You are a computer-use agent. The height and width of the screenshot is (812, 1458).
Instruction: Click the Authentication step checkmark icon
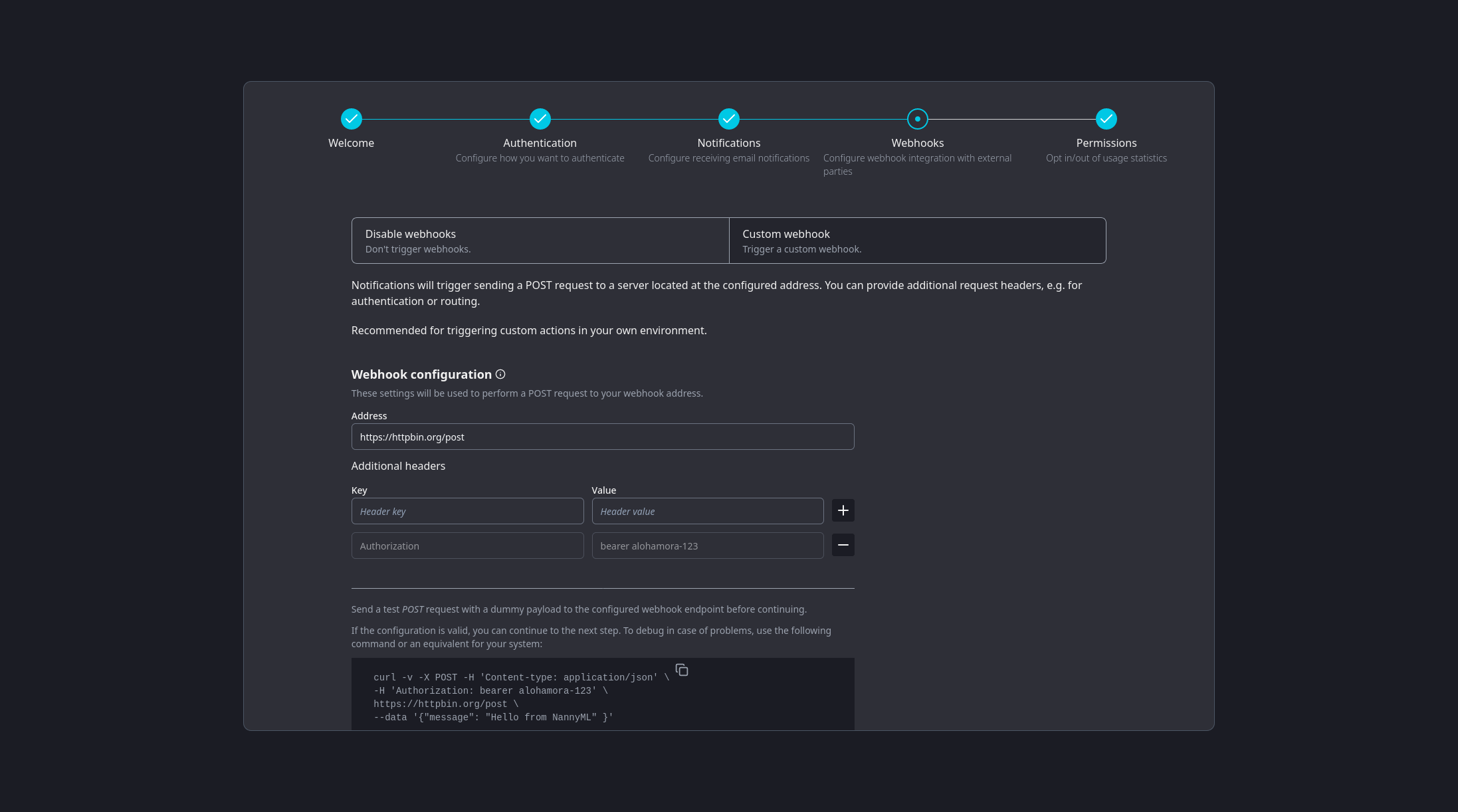coord(540,119)
